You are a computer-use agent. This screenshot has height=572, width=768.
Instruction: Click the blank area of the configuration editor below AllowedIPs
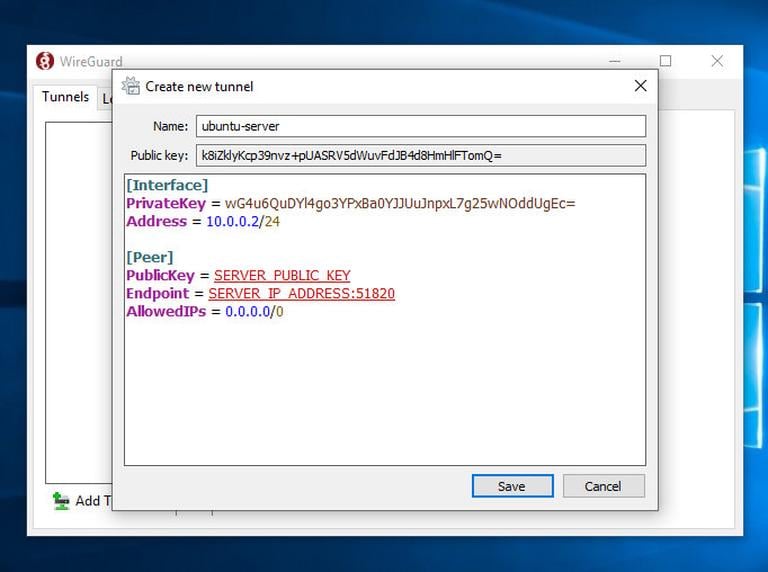pos(385,392)
